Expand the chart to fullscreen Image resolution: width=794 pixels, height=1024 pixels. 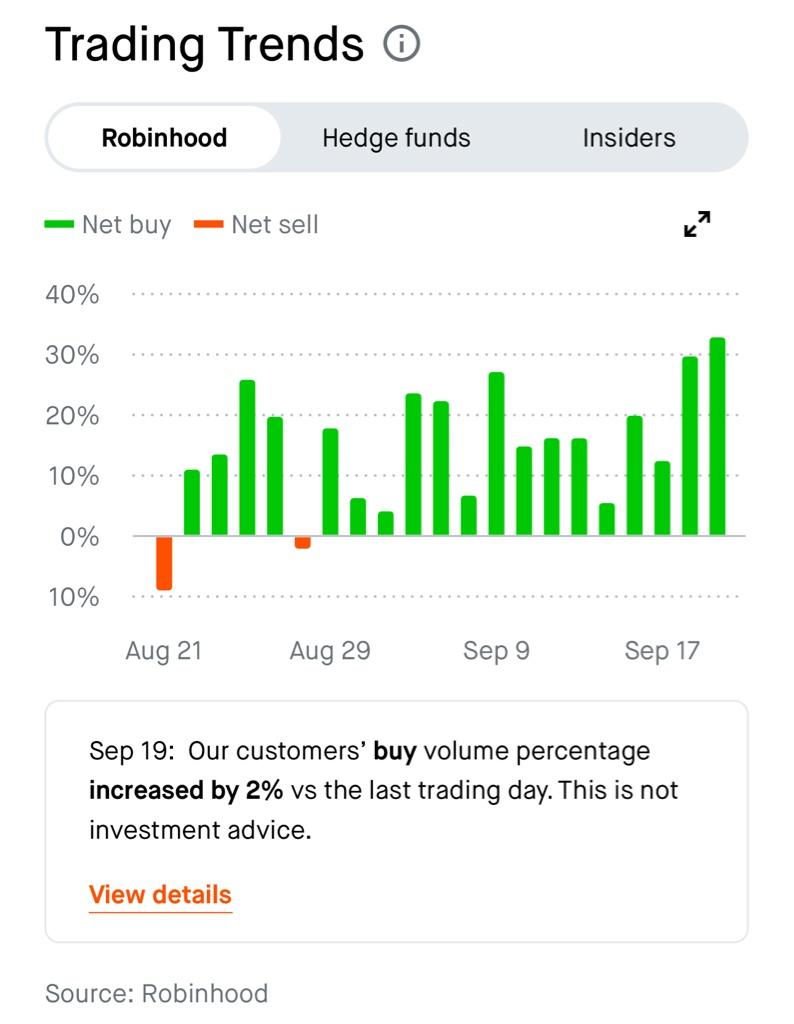click(697, 224)
